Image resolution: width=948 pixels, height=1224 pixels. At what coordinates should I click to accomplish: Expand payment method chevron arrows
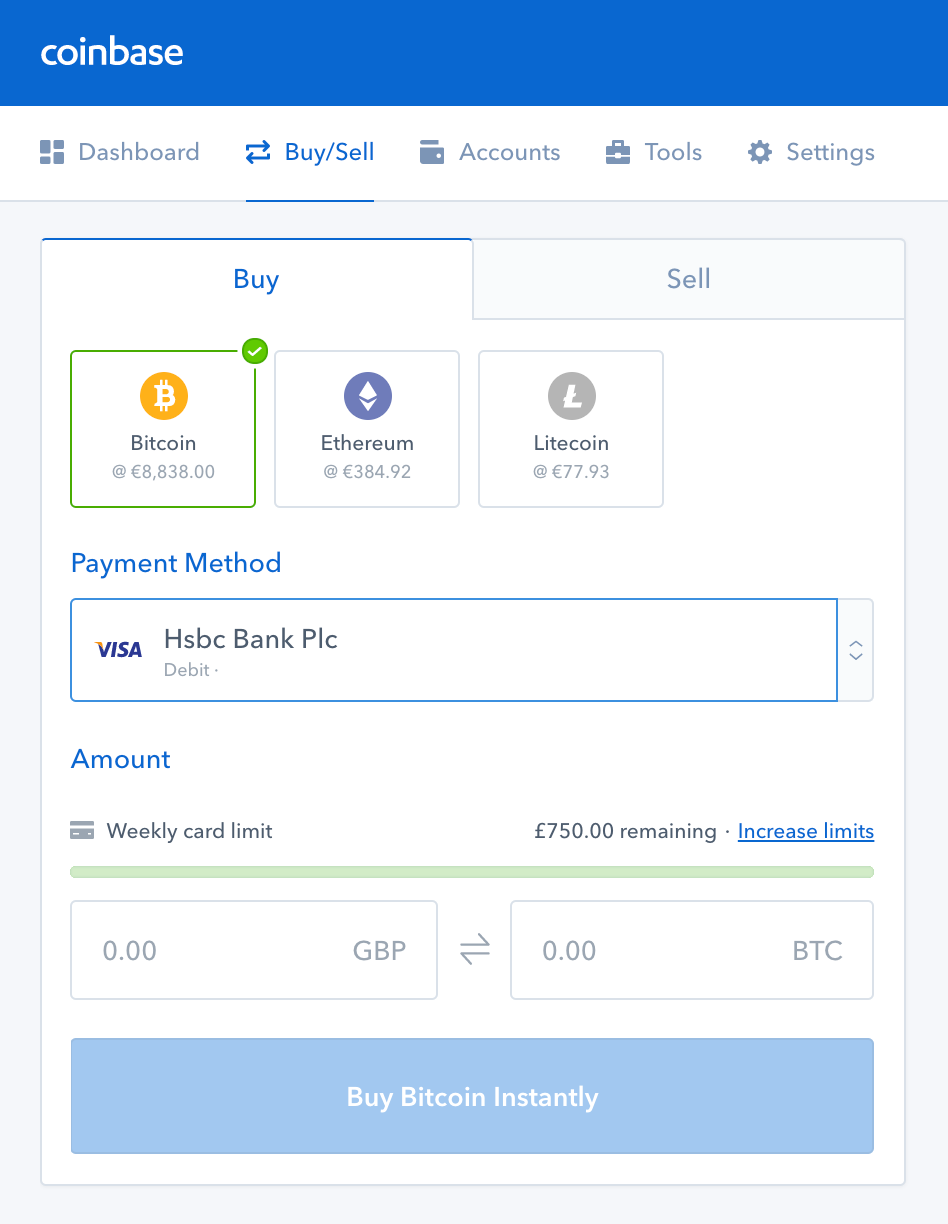pyautogui.click(x=855, y=650)
